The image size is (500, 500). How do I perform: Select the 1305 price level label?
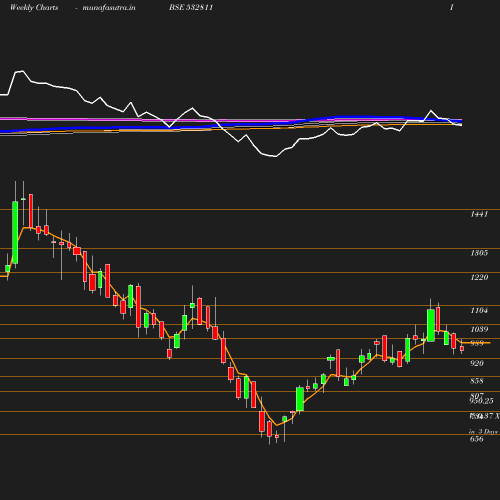479,253
